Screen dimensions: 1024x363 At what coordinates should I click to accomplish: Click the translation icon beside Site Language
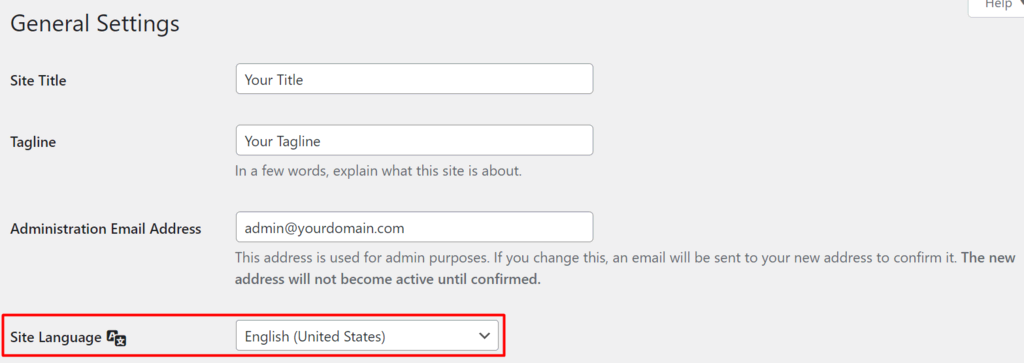click(116, 338)
